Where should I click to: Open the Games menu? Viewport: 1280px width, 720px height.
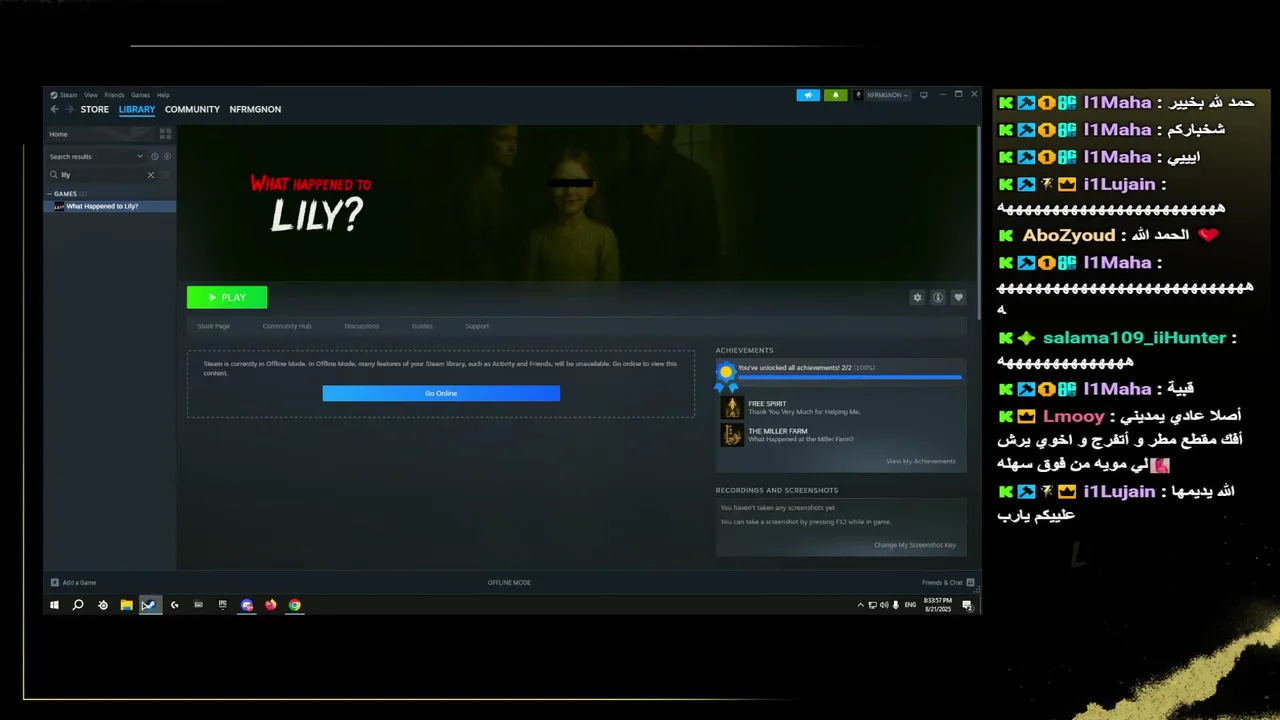click(x=140, y=95)
